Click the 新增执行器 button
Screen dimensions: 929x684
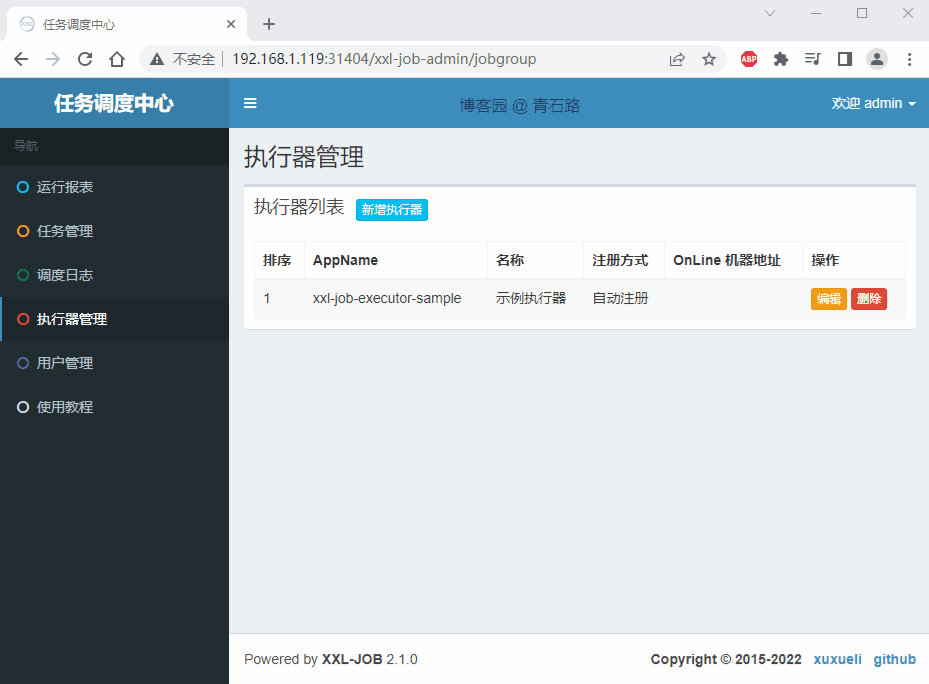pos(392,209)
